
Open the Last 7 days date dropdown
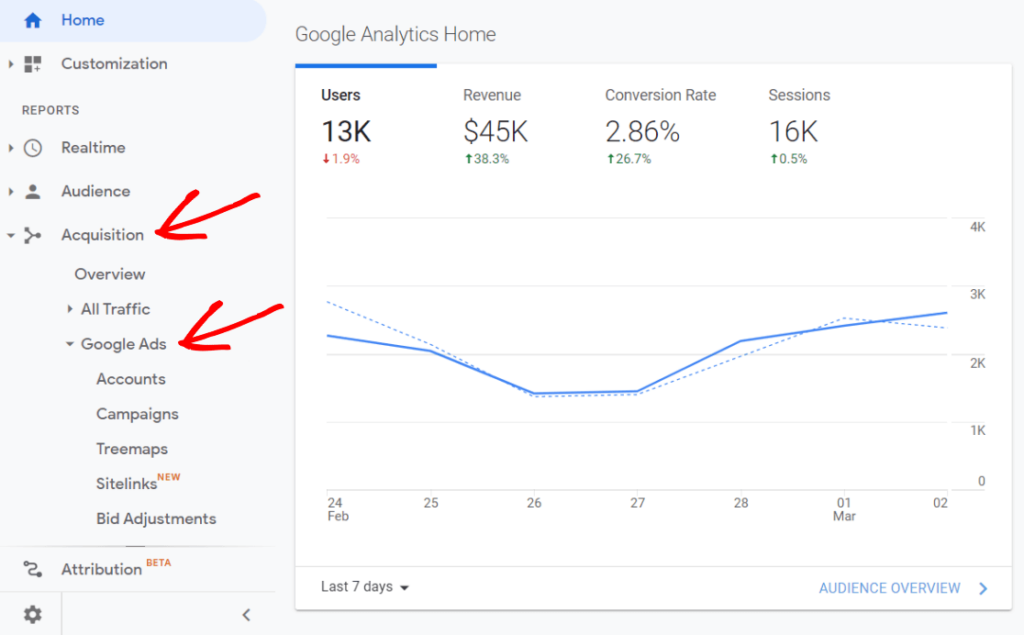point(364,587)
